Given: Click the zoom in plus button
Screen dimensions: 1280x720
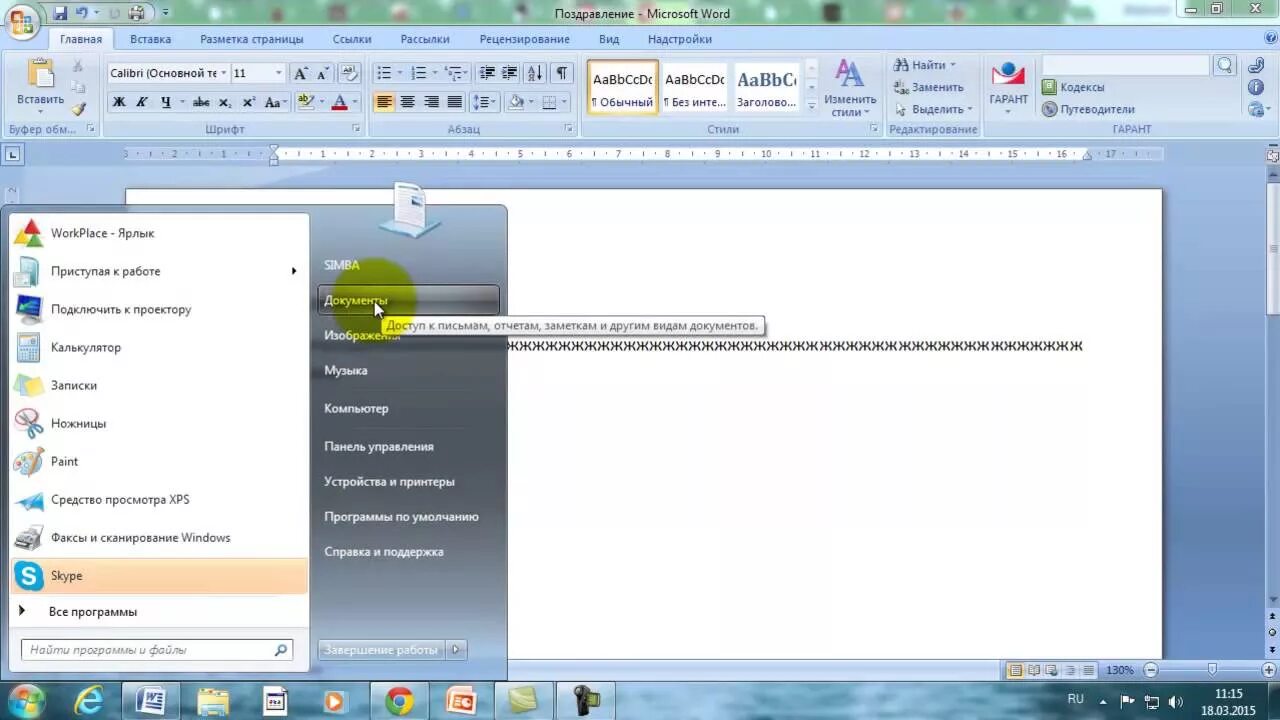Looking at the screenshot, I should pyautogui.click(x=1270, y=670).
